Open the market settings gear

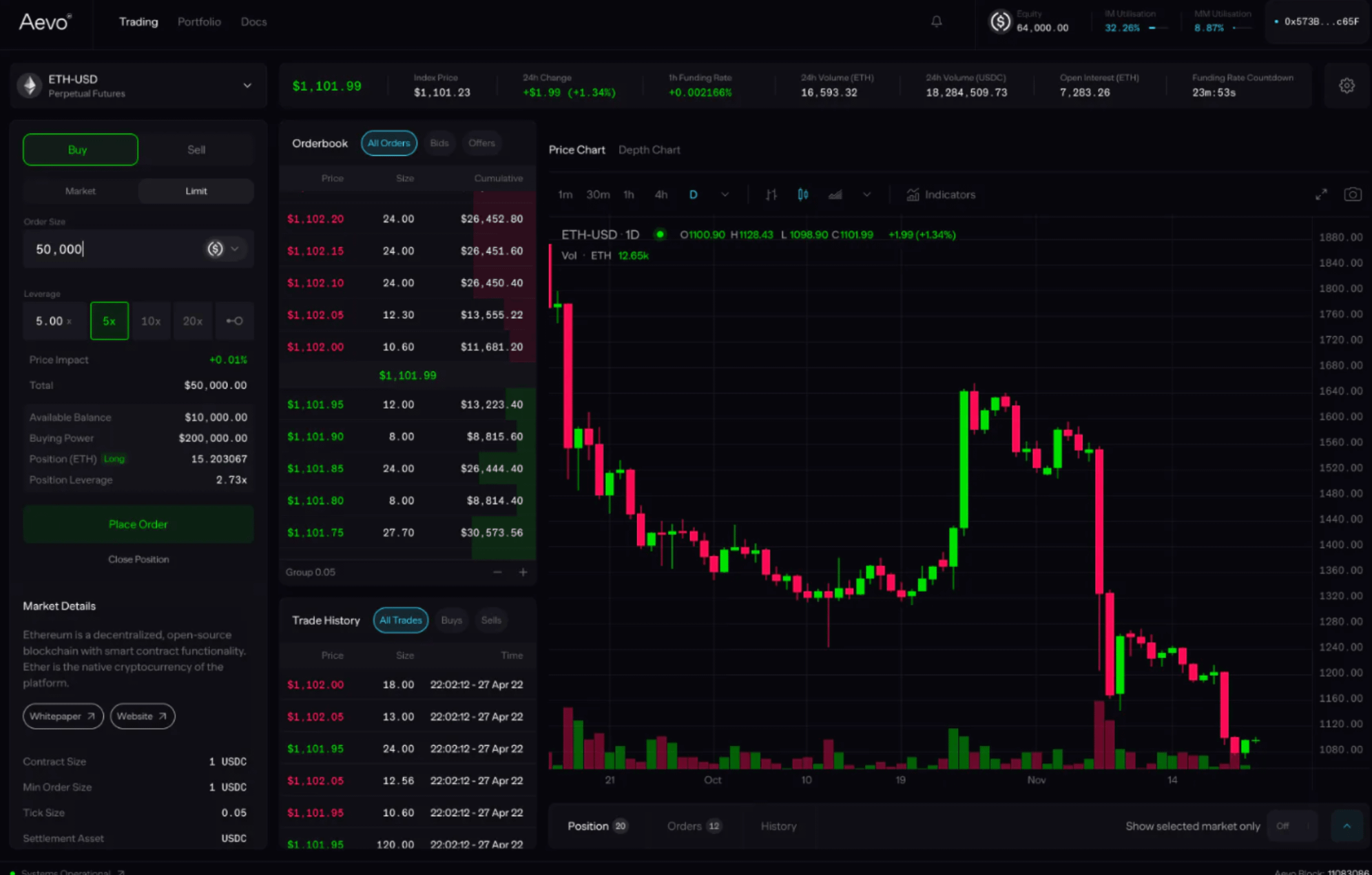click(x=1347, y=85)
